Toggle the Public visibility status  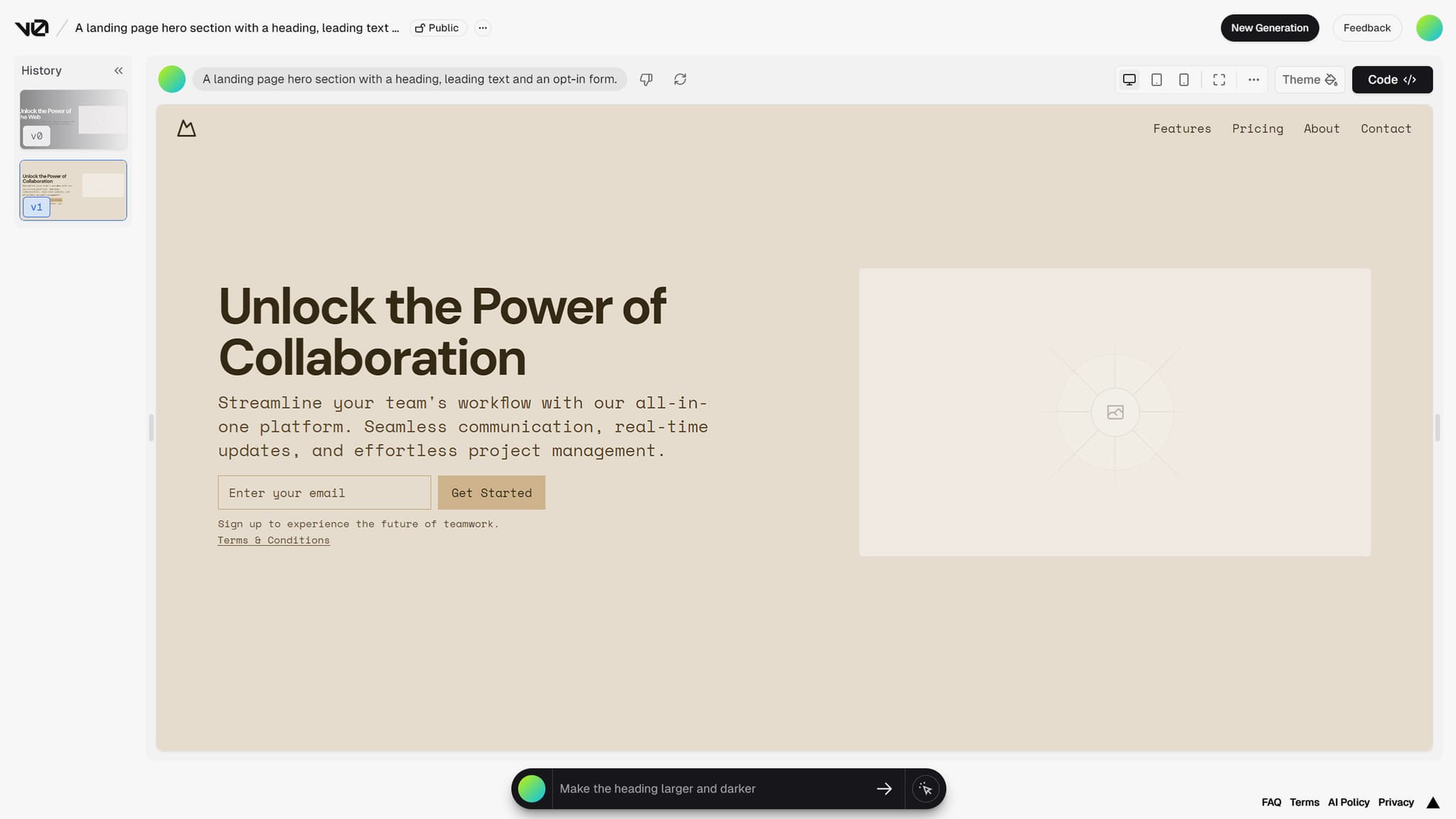click(437, 27)
